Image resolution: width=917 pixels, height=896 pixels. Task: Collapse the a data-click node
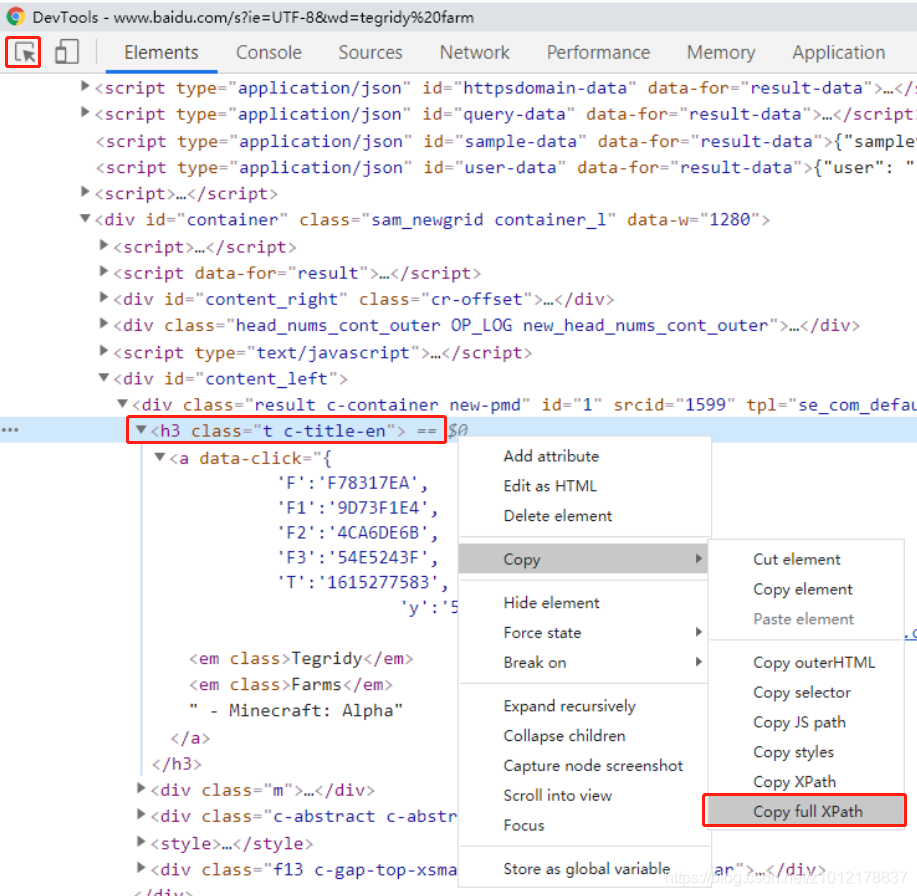point(160,457)
